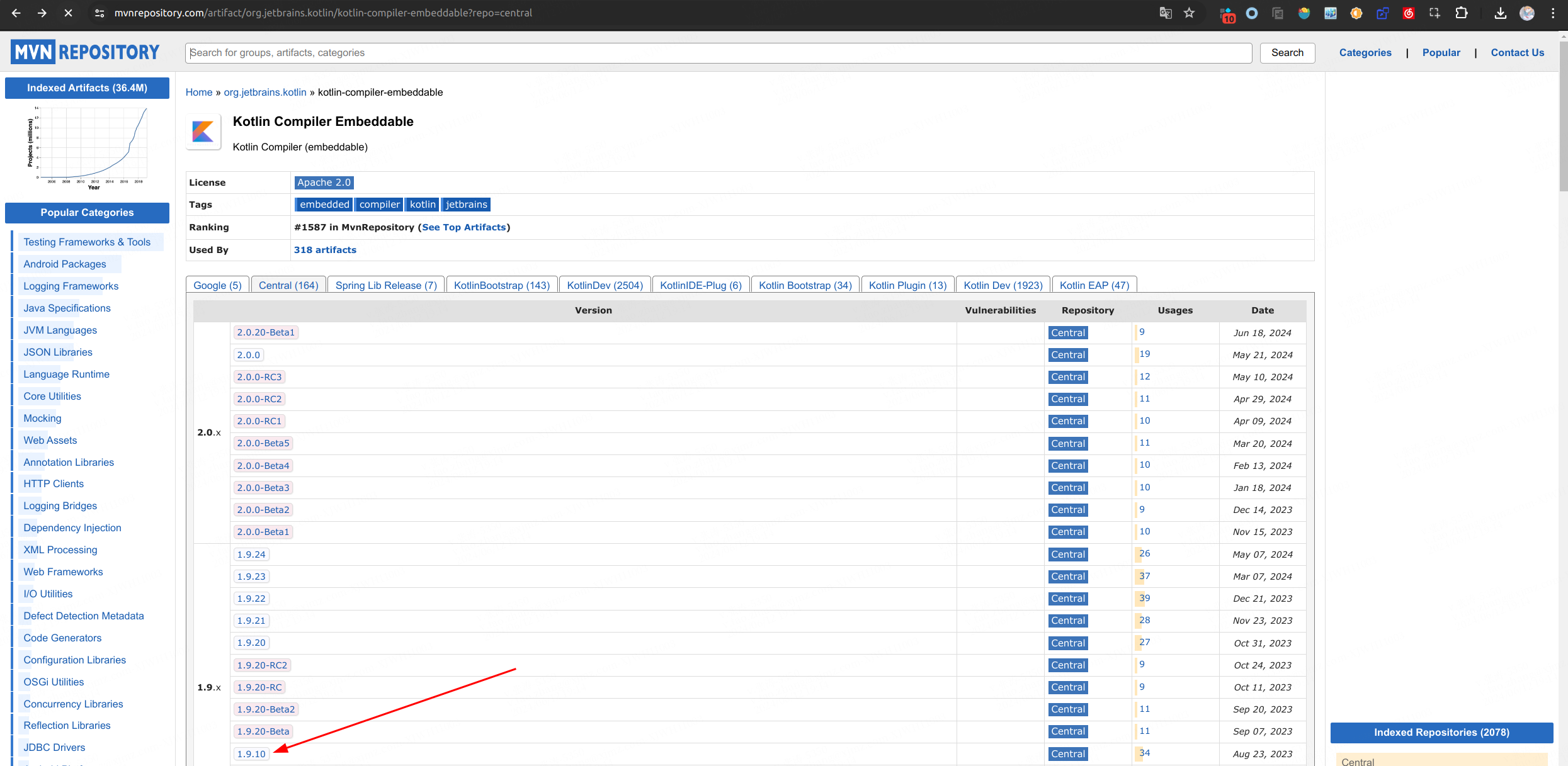Expand the KotlinIDE-Plug (6) tab
Viewport: 1568px width, 766px height.
tap(701, 285)
